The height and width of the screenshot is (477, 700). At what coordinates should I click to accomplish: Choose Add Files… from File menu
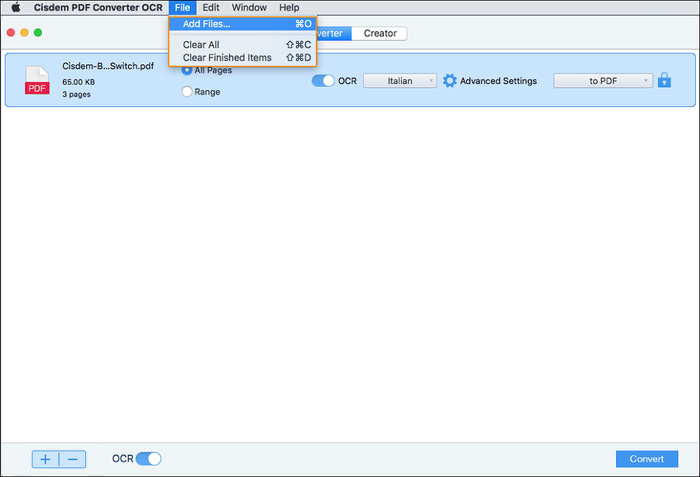tap(206, 23)
